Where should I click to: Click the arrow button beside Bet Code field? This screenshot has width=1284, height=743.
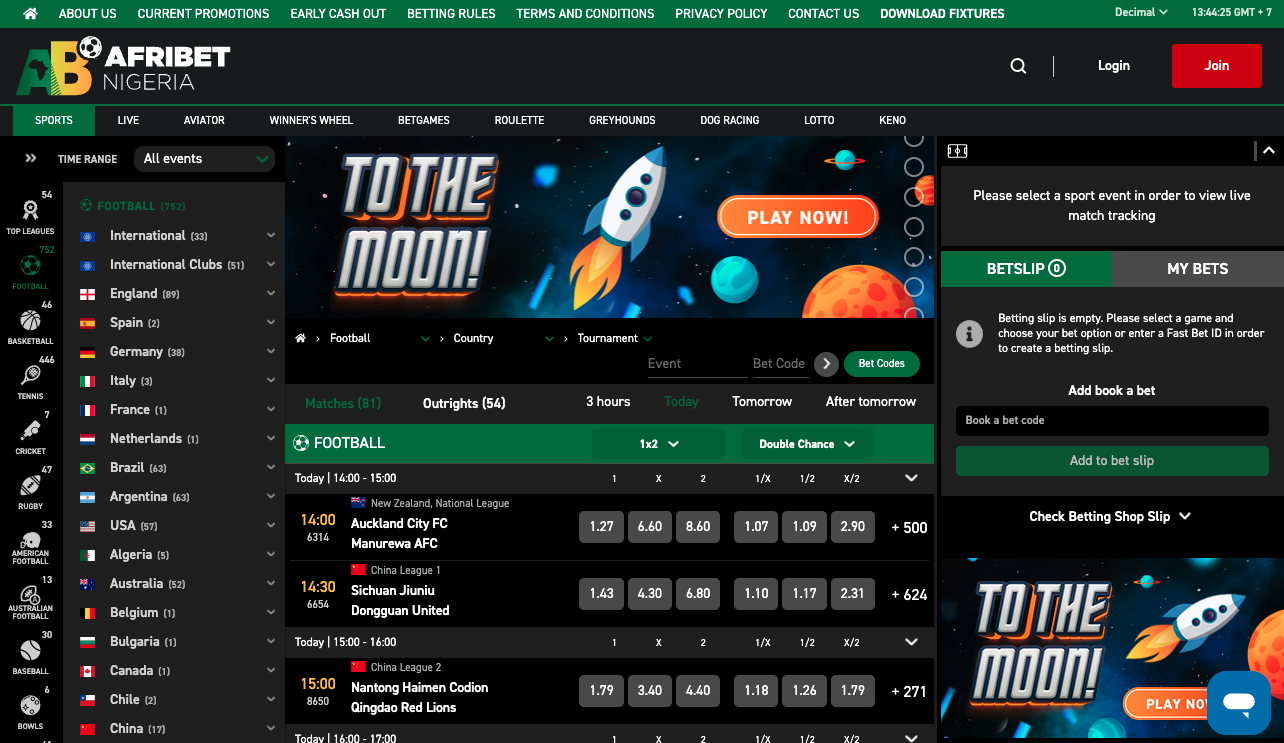click(x=825, y=364)
